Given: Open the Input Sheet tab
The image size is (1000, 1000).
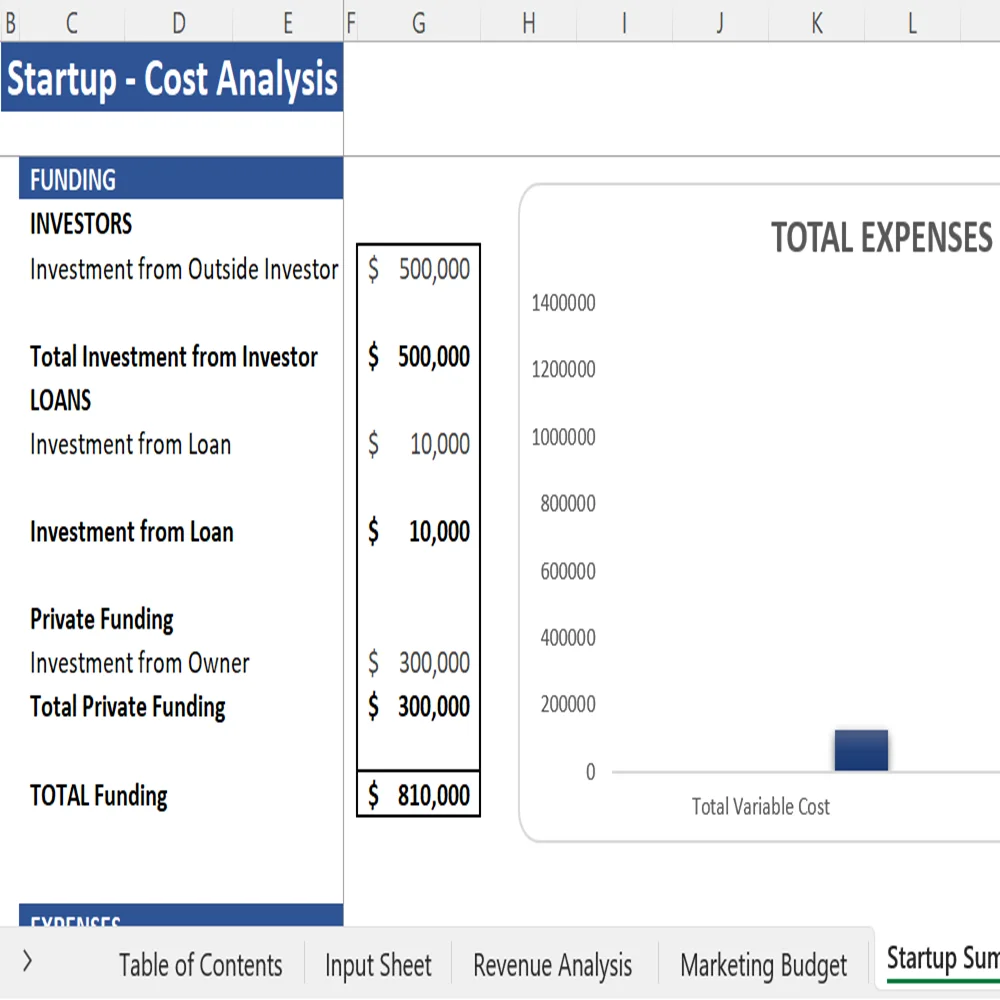Looking at the screenshot, I should tap(378, 965).
